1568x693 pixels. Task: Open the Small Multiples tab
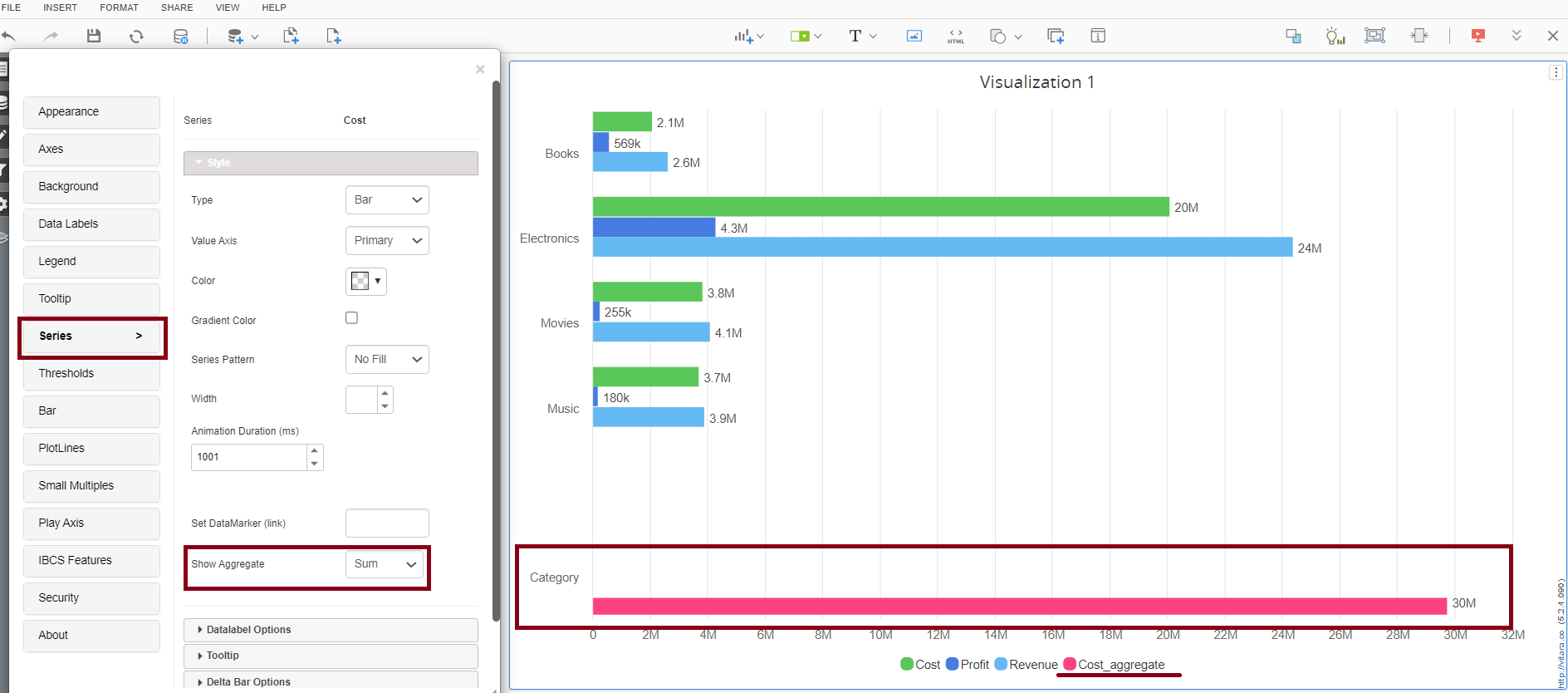point(91,485)
